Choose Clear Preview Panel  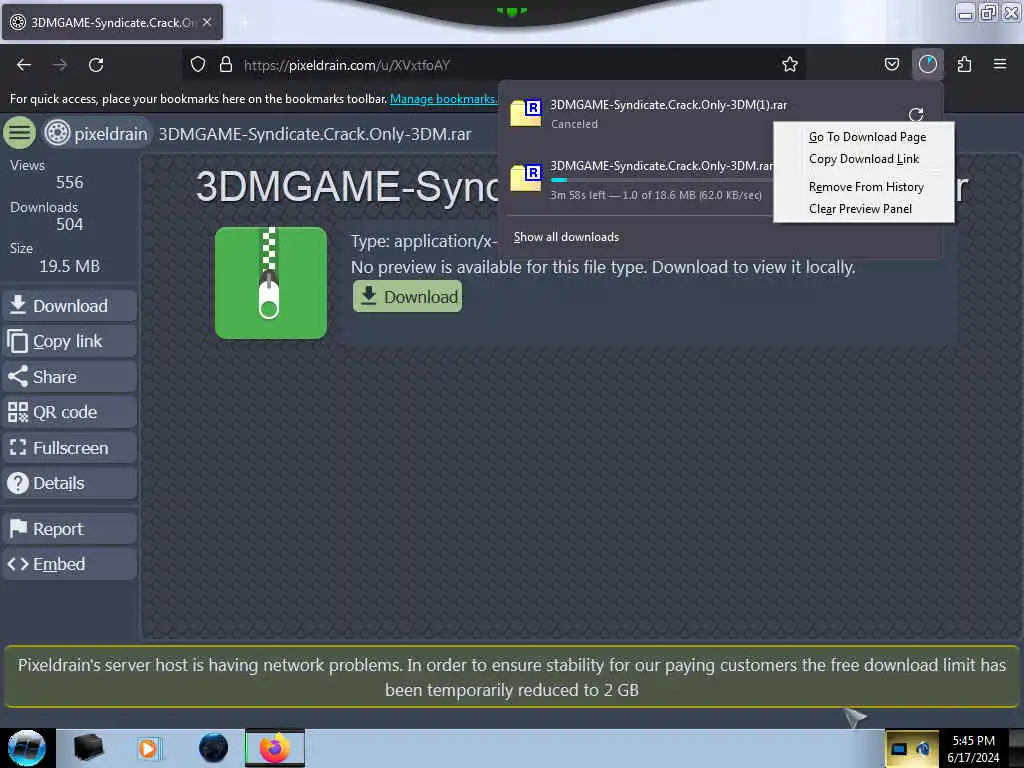860,209
